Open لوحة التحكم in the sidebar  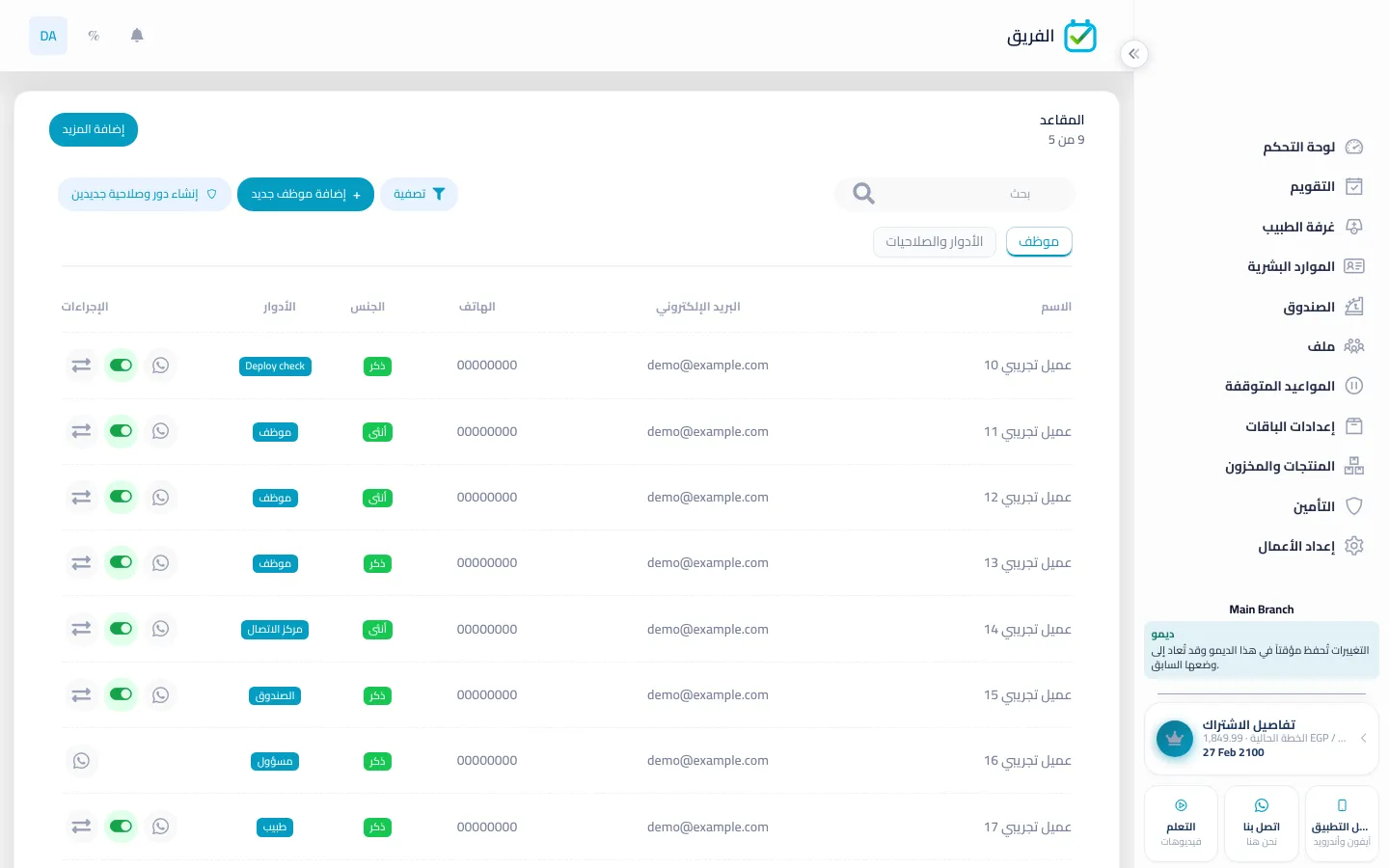[x=1313, y=147]
